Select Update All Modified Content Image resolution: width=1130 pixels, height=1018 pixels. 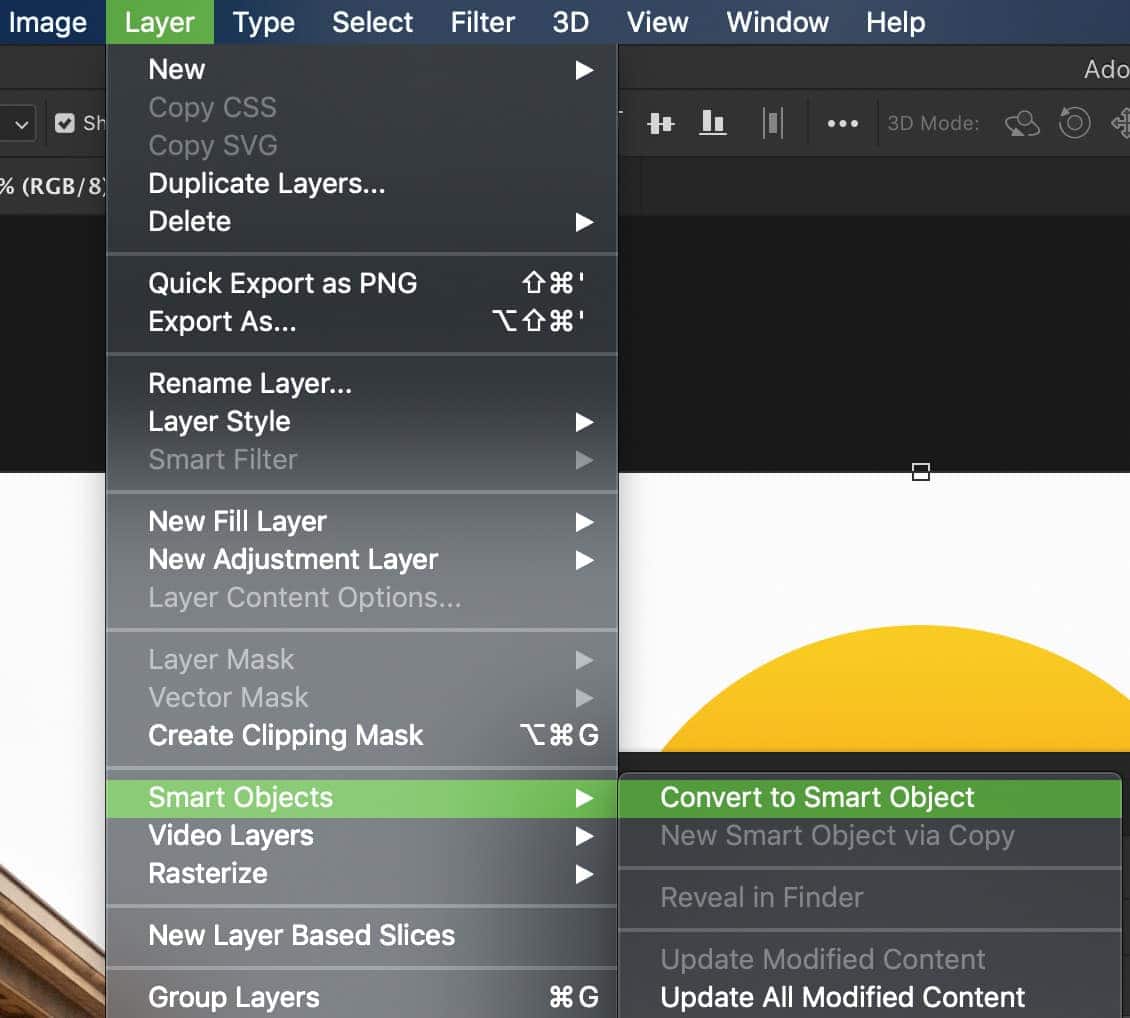click(x=870, y=998)
